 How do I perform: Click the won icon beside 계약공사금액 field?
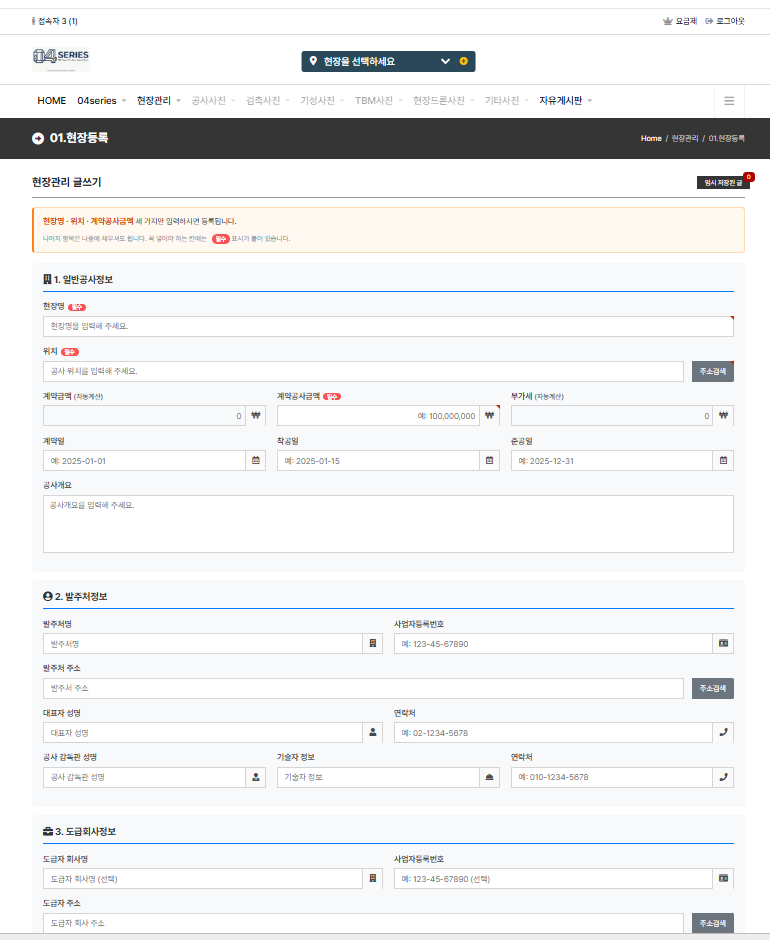489,415
